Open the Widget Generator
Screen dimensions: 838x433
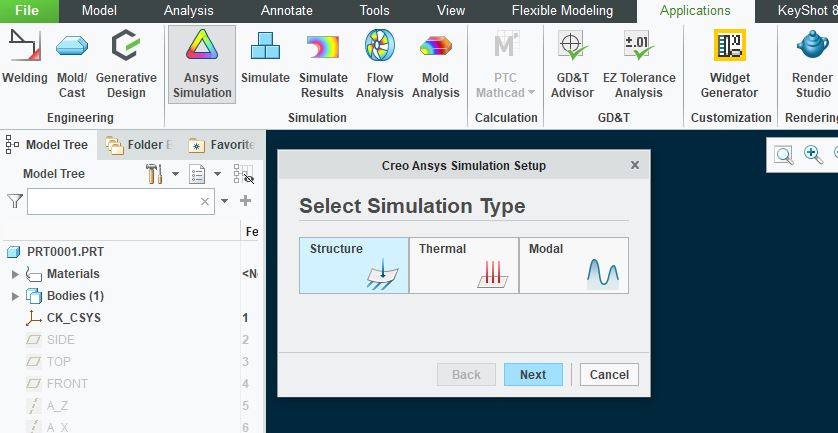730,64
